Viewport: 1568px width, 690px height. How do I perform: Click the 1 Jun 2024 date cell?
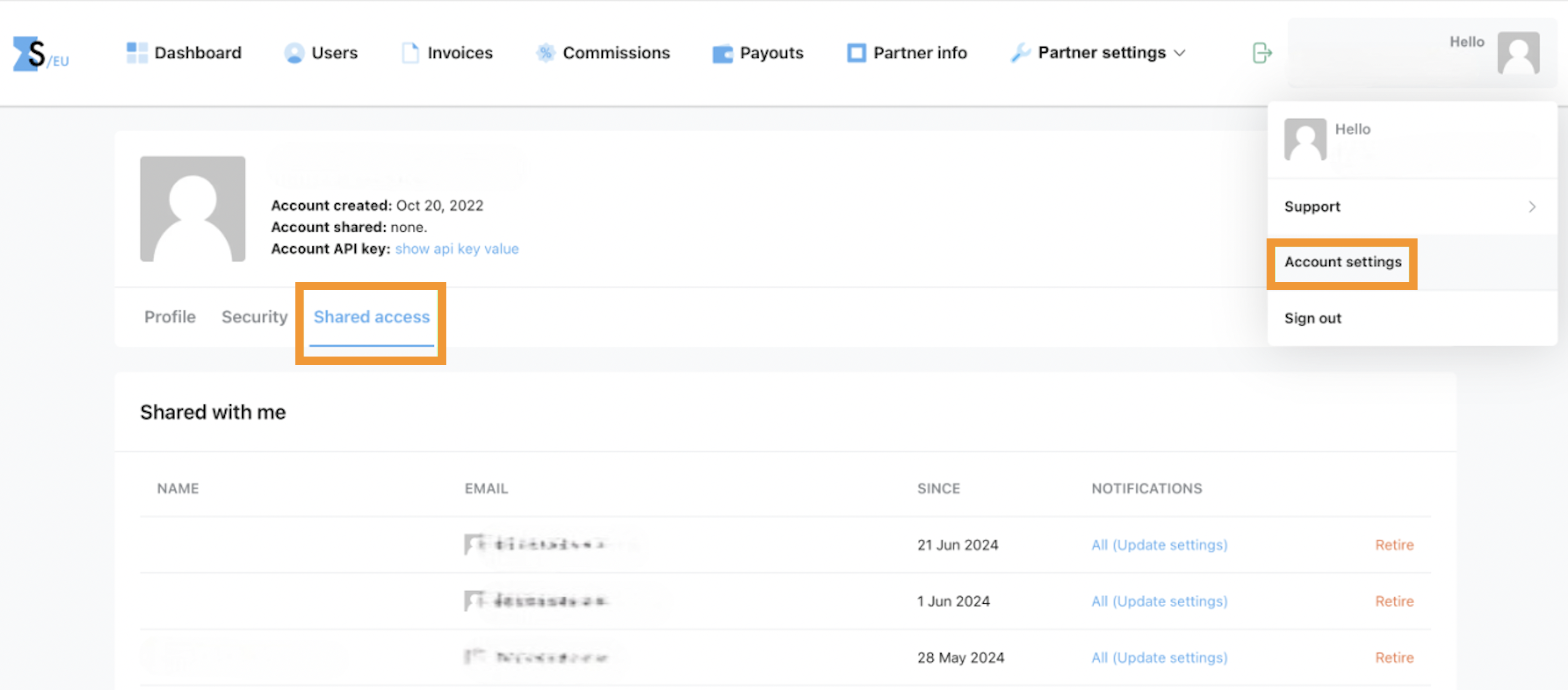point(953,602)
